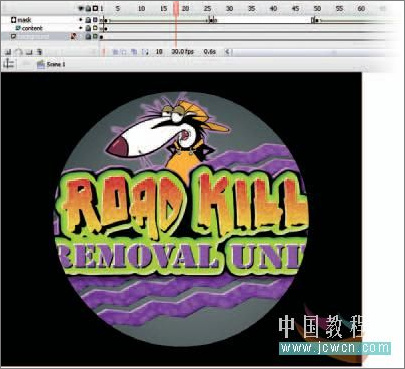Viewport: 405px width, 369px height.
Task: Click the timeline toggle icon left of Scene 1
Action: click(9, 64)
